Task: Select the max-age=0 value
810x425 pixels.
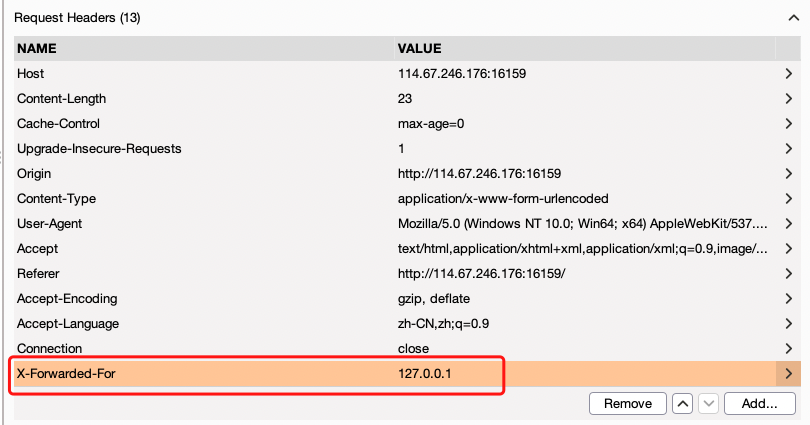Action: tap(431, 123)
